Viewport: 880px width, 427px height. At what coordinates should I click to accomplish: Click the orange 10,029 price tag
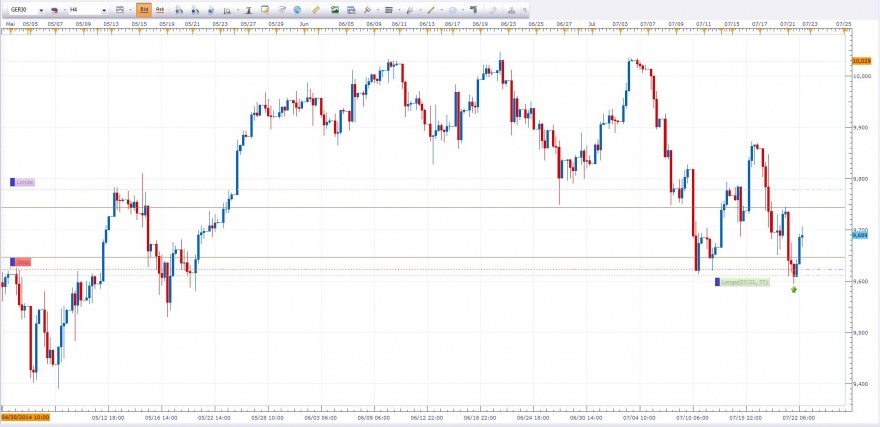point(861,61)
